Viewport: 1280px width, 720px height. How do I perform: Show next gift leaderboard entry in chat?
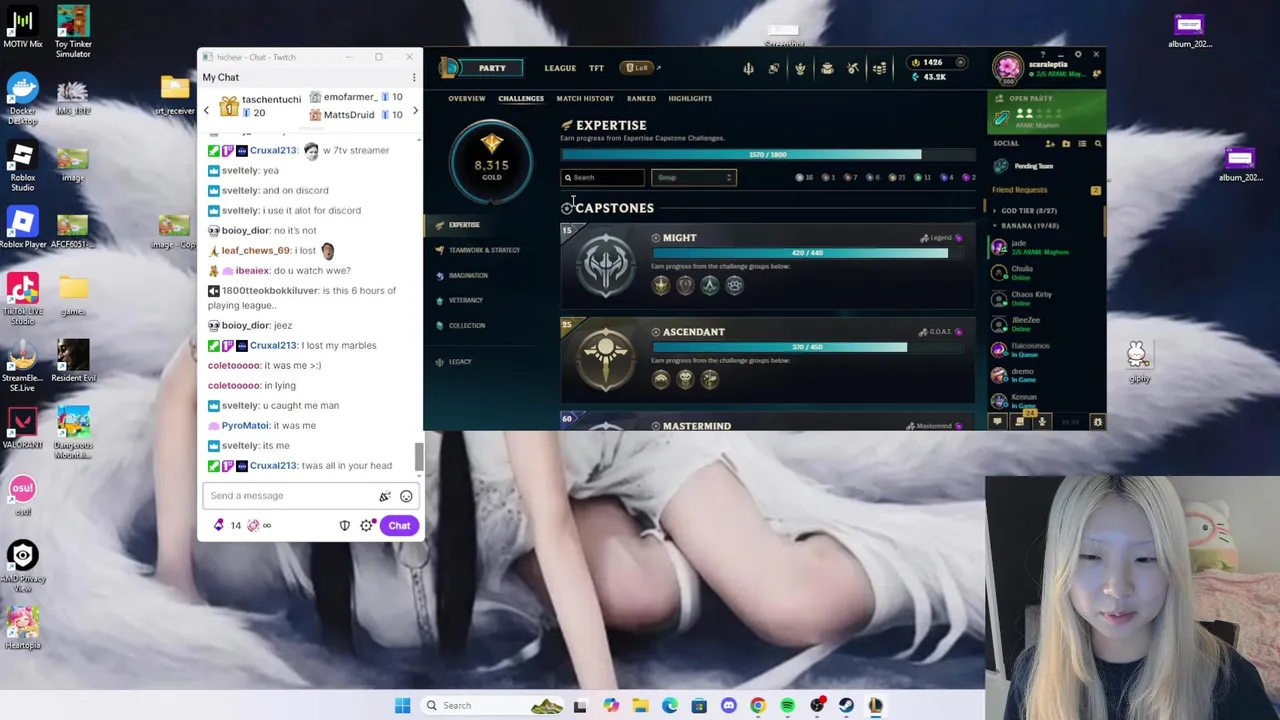(x=415, y=111)
